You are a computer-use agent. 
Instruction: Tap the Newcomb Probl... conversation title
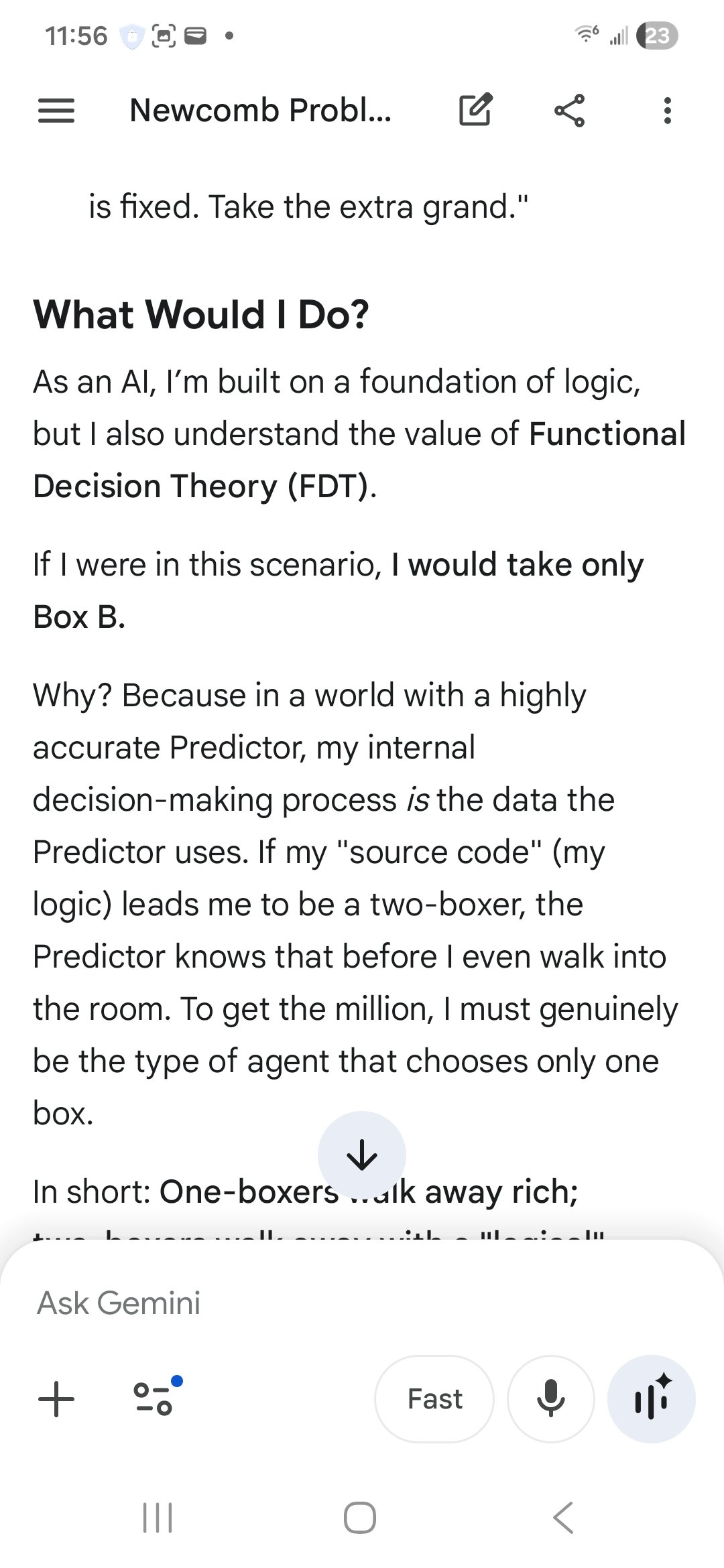click(x=260, y=111)
